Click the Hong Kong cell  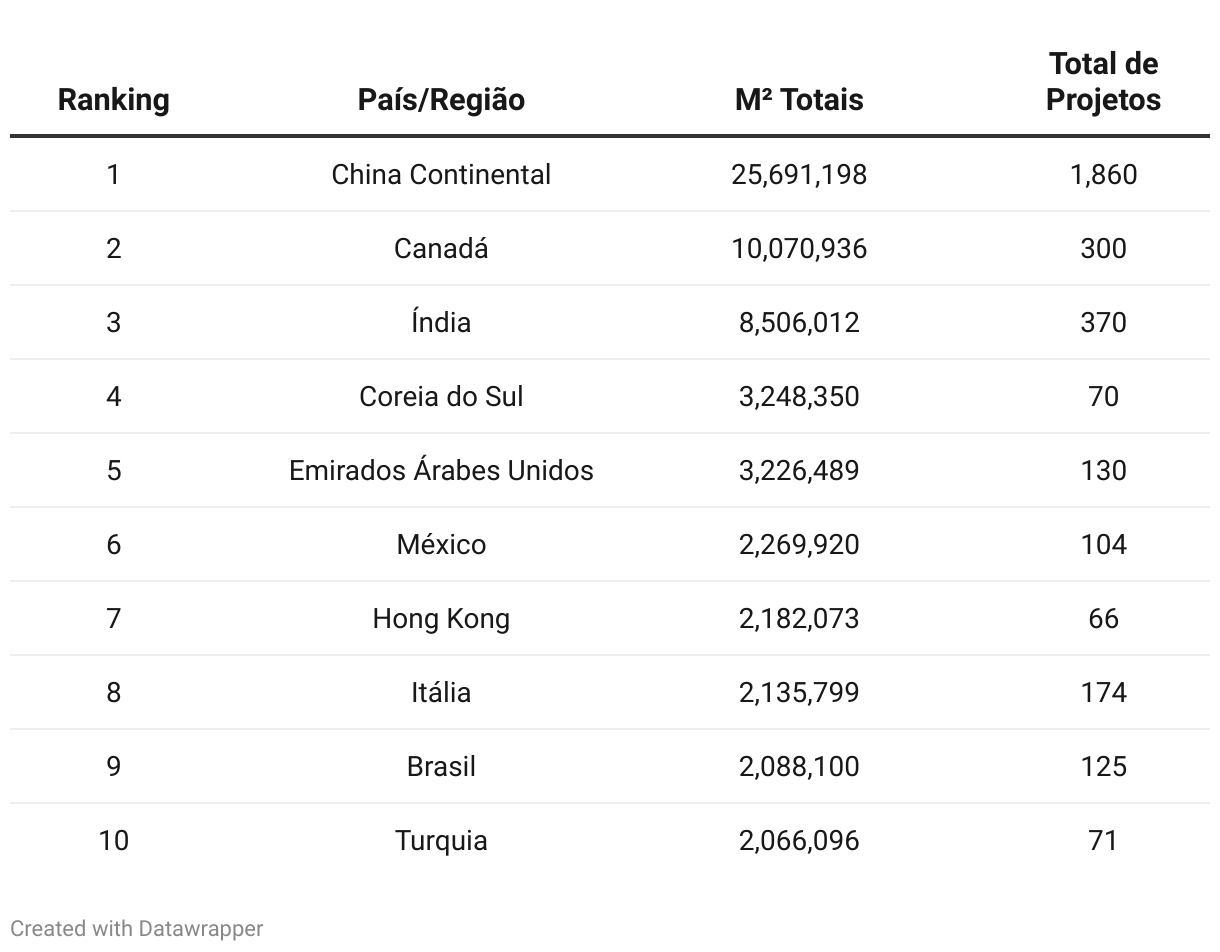pos(441,618)
